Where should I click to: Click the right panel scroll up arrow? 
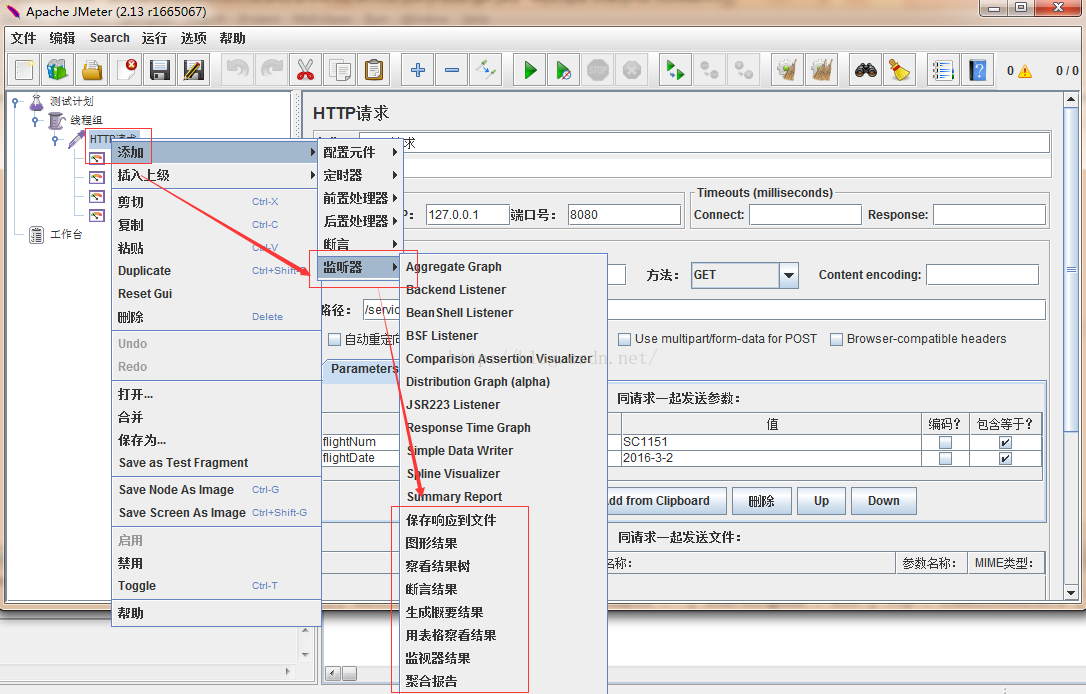(x=1071, y=100)
